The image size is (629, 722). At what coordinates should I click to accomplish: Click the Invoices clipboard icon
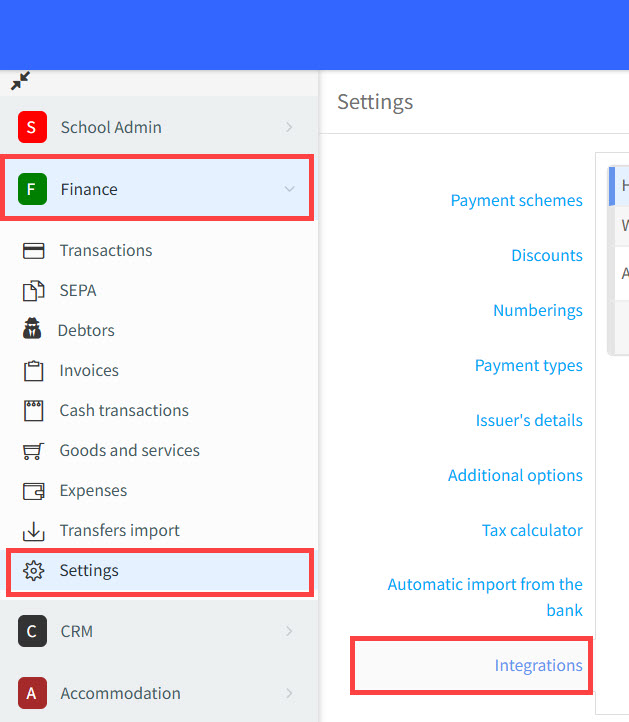tap(34, 371)
